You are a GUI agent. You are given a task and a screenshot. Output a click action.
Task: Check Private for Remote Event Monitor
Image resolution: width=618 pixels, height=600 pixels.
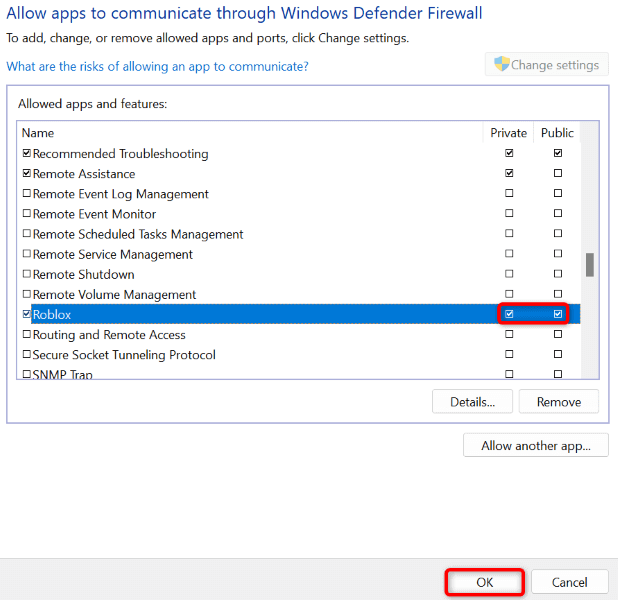click(x=509, y=214)
